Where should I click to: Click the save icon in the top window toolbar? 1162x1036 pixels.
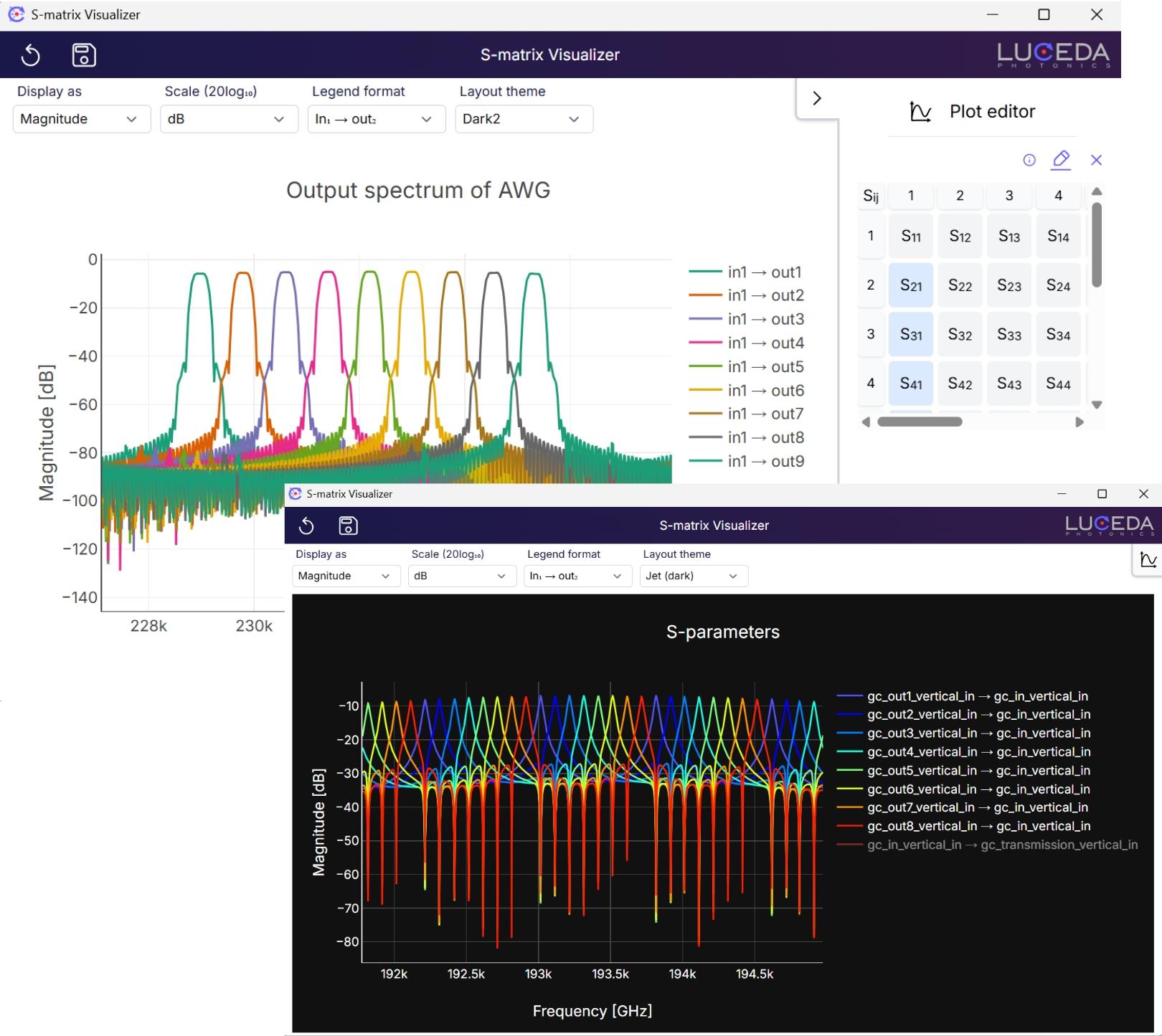tap(84, 54)
